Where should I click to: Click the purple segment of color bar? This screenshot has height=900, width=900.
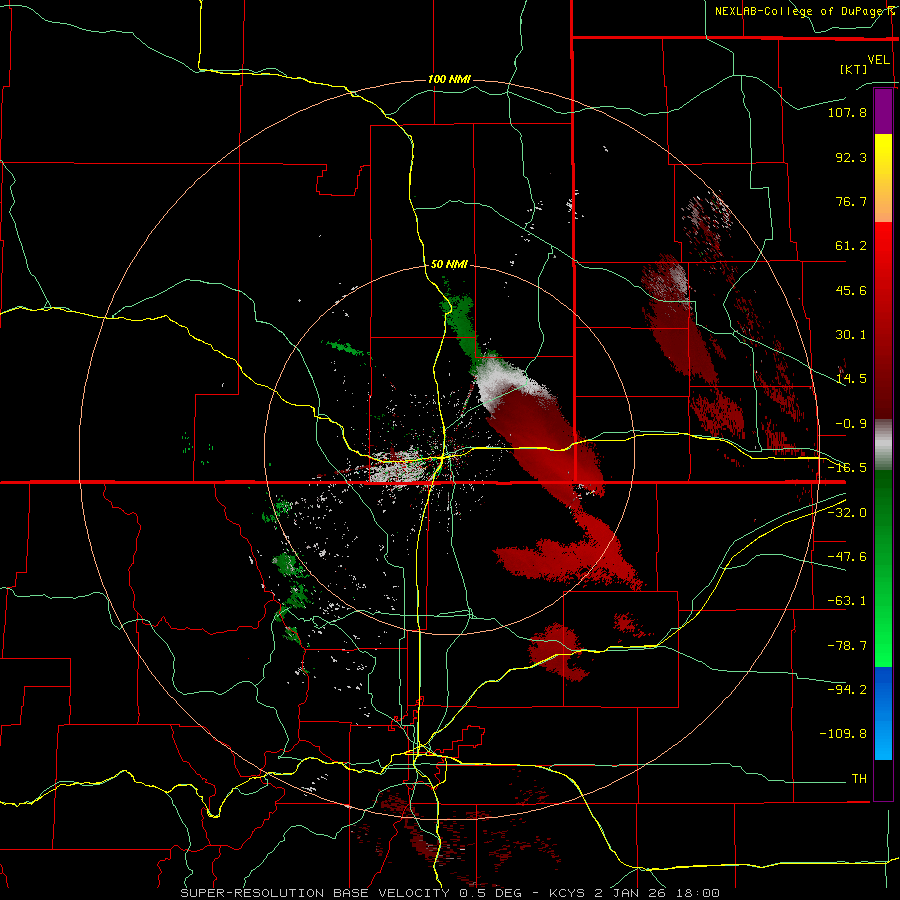click(x=883, y=111)
